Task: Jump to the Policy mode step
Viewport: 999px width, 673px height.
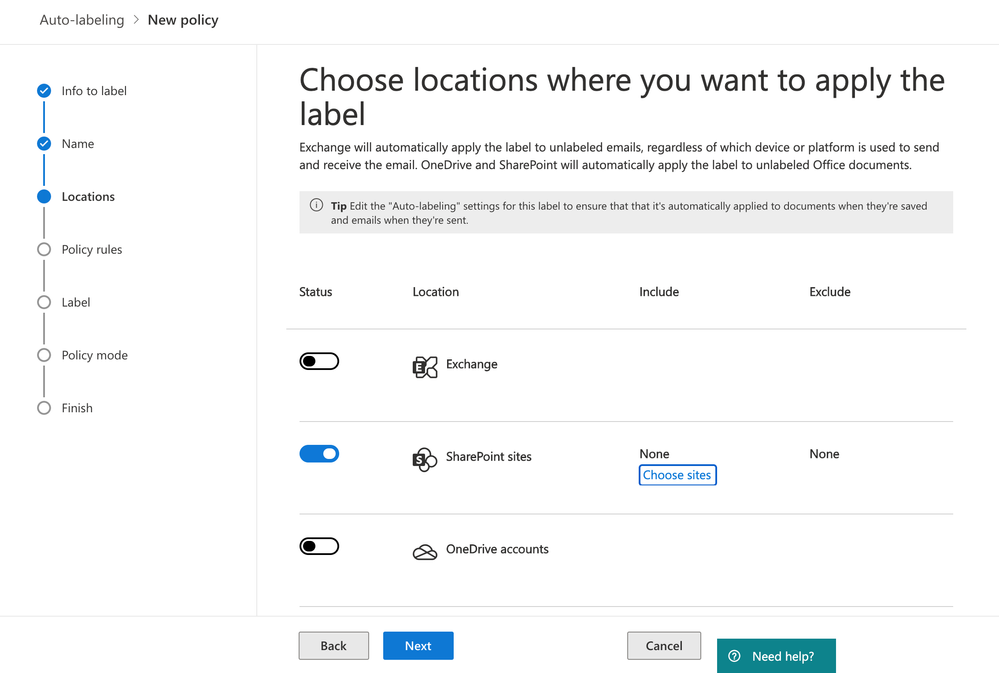Action: [94, 355]
